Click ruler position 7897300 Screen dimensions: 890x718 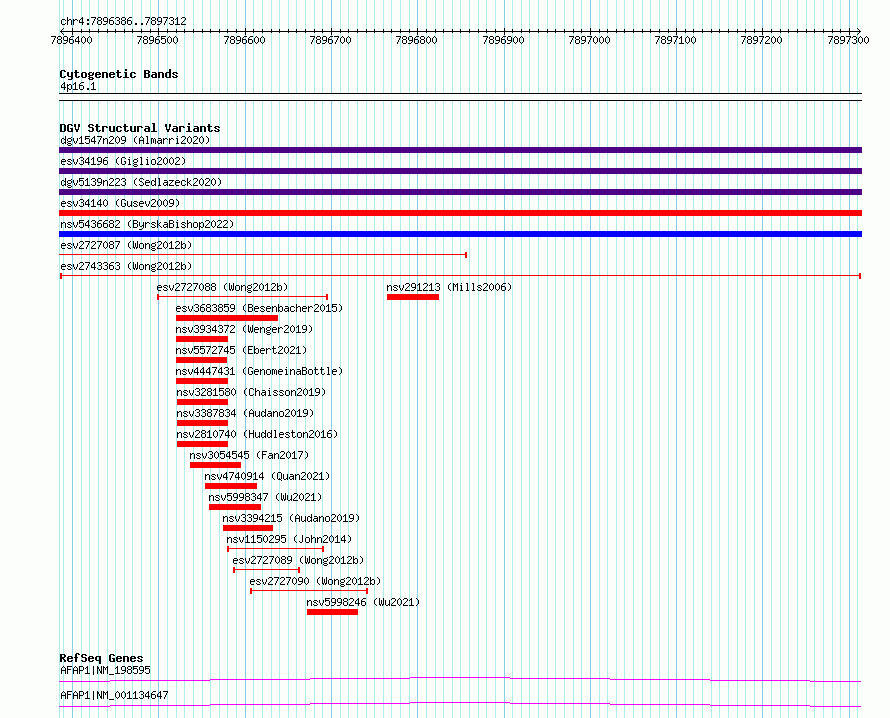point(848,40)
